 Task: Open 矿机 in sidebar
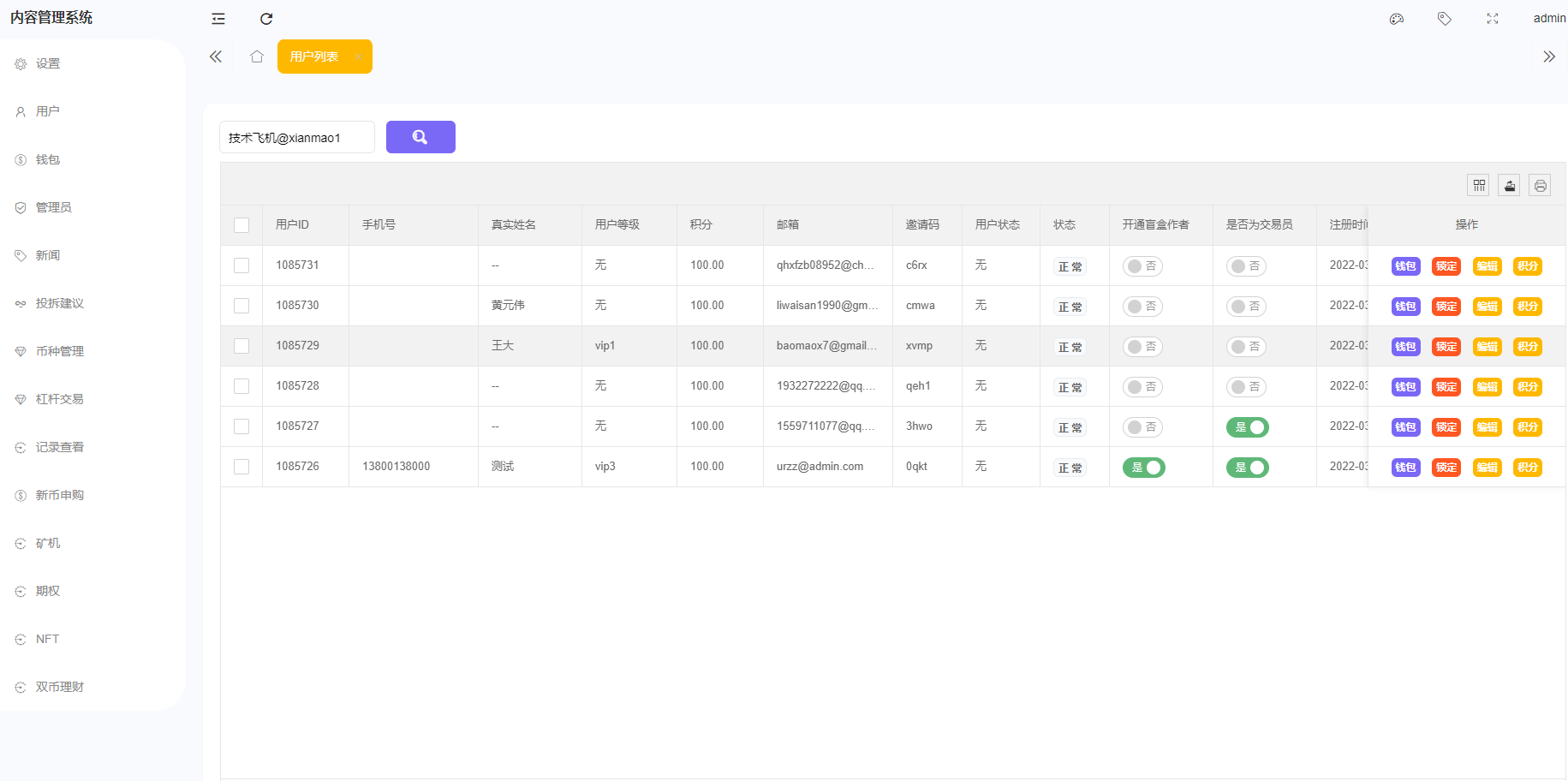click(48, 543)
